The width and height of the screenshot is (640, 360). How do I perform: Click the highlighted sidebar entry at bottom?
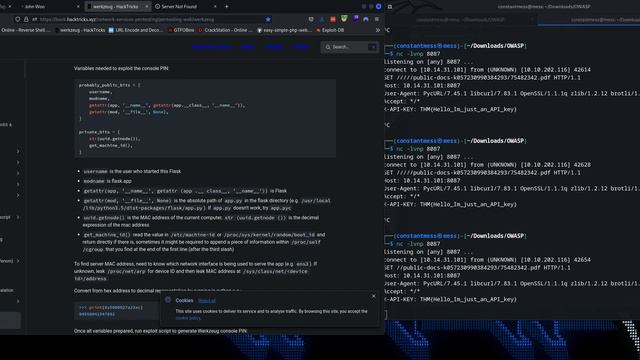tap(10, 320)
